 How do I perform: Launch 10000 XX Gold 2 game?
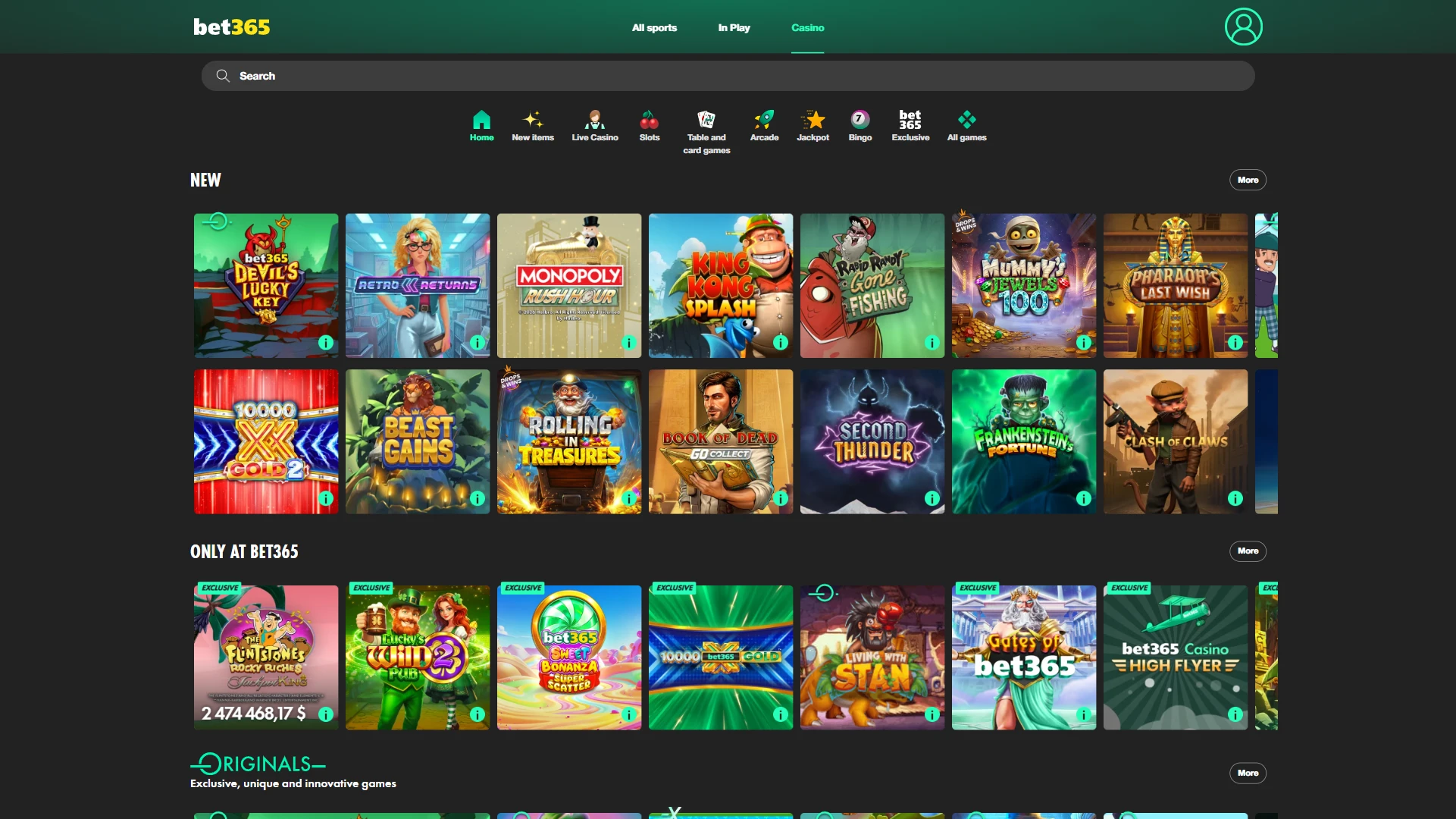pos(266,441)
